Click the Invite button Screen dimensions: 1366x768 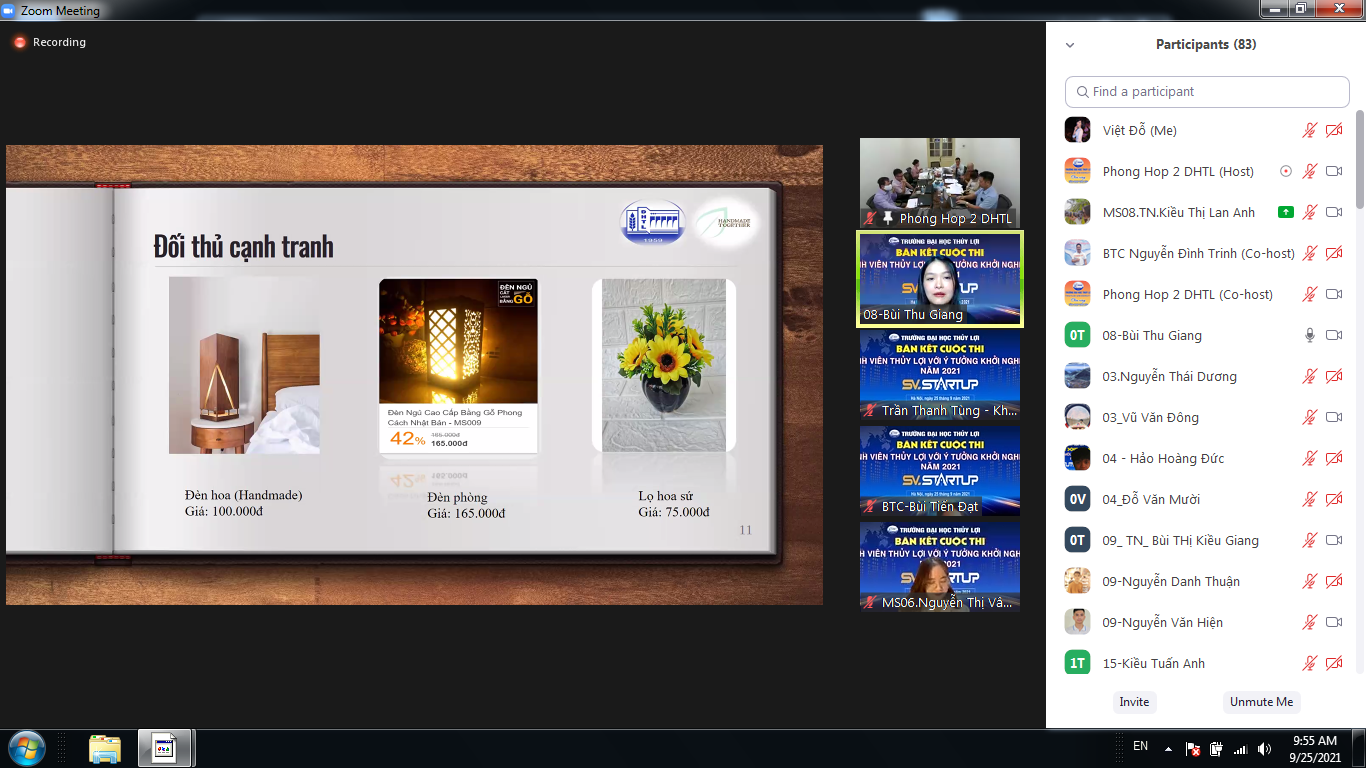(1134, 702)
